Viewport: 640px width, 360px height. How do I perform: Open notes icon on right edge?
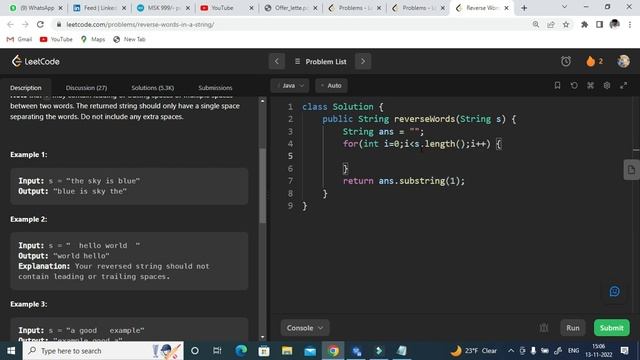click(631, 169)
